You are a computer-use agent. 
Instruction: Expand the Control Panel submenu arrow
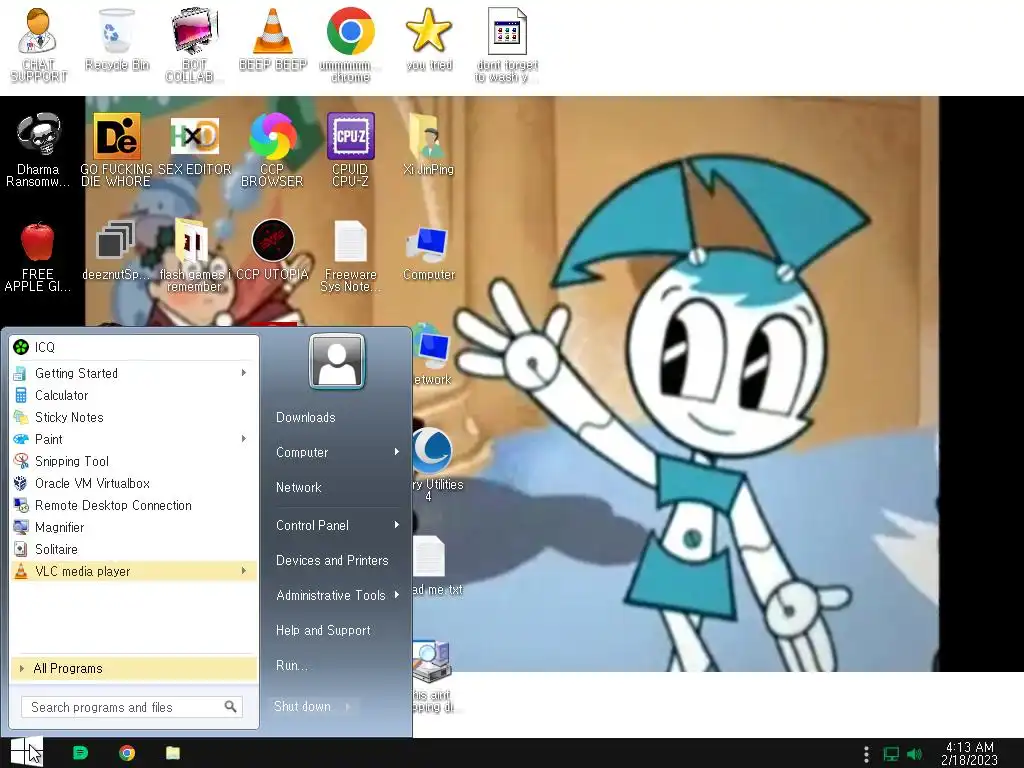[x=396, y=525]
